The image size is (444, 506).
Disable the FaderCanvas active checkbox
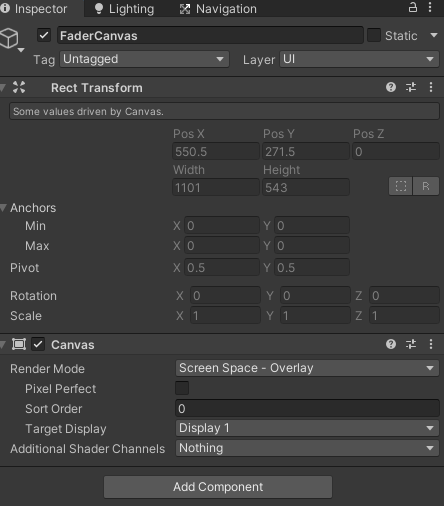44,35
